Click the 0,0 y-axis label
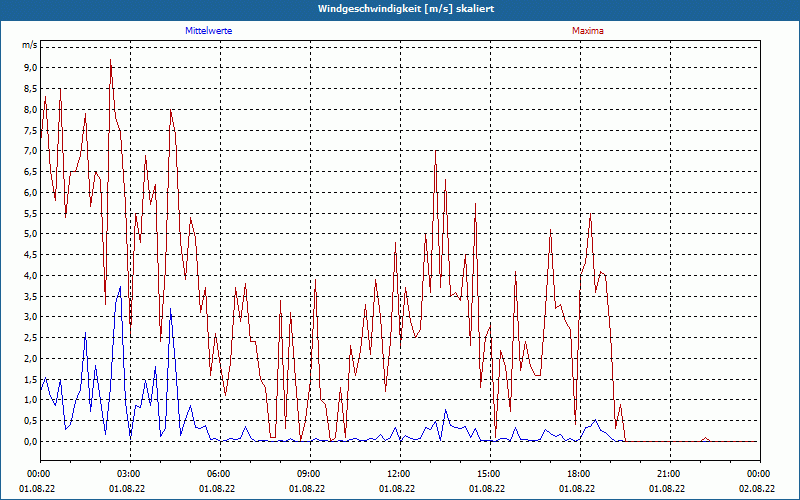Image resolution: width=800 pixels, height=500 pixels. [30, 441]
